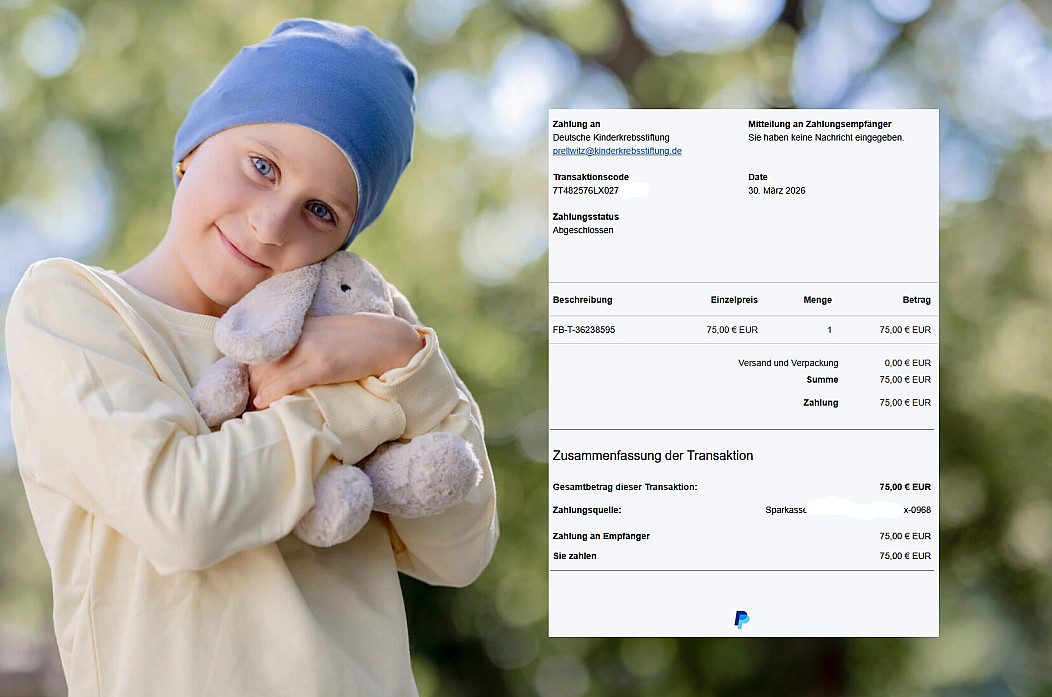Click the Beschreibung column header
The image size is (1052, 697).
pyautogui.click(x=582, y=300)
